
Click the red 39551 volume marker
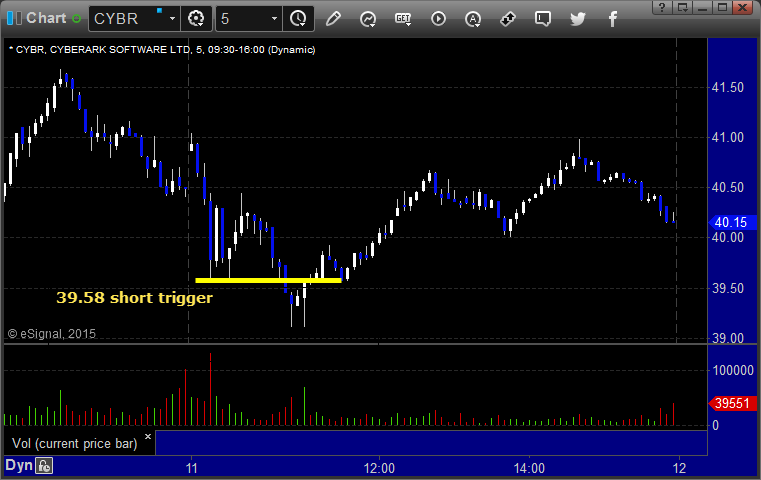point(732,403)
